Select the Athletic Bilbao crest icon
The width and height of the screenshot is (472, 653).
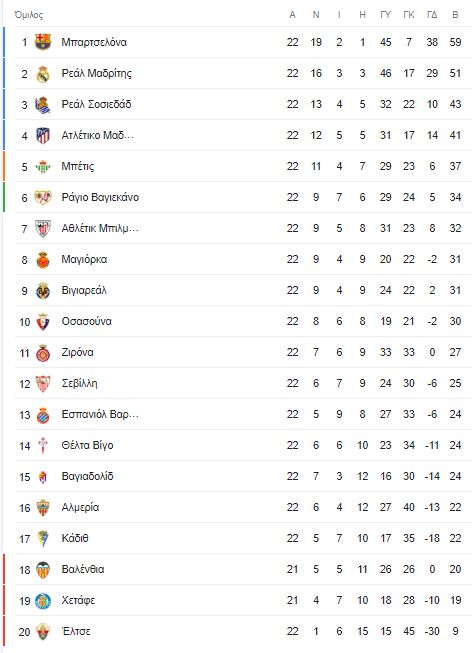[x=43, y=229]
